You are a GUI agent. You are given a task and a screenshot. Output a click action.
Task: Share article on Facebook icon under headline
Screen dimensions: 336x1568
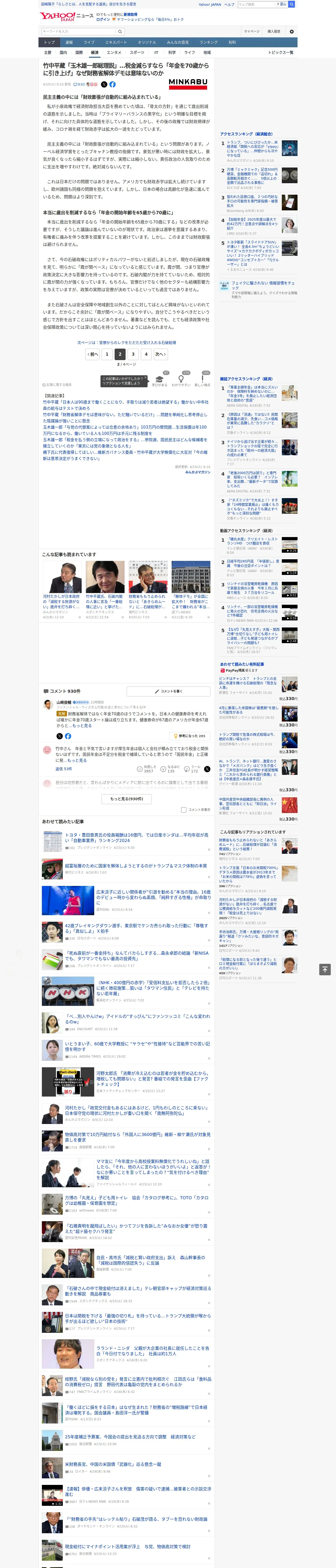(x=112, y=85)
